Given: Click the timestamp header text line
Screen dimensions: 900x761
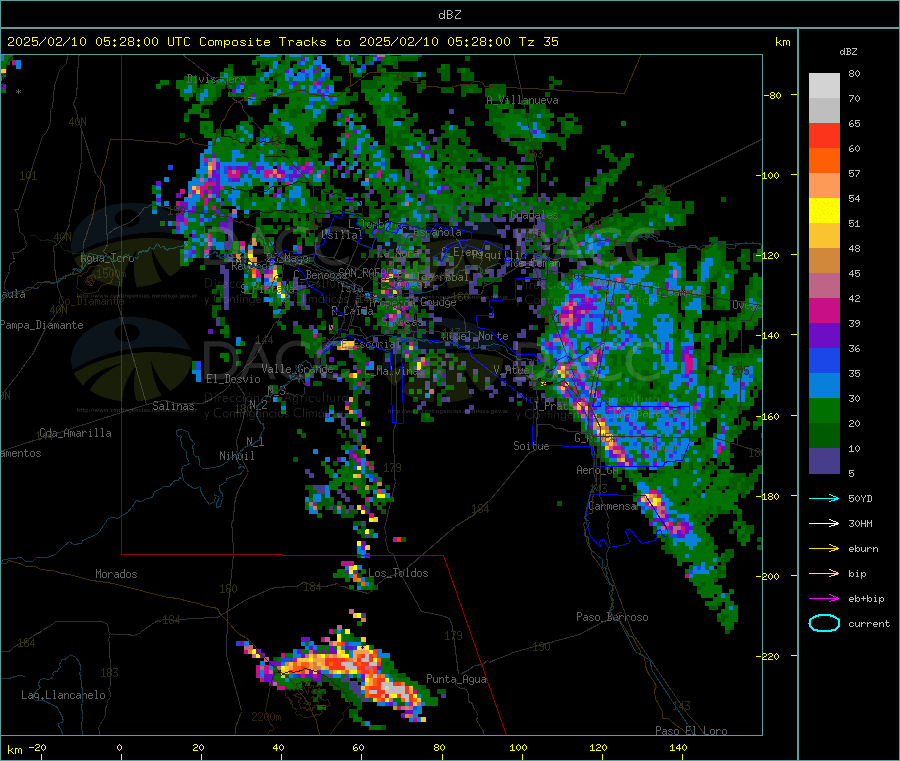Looking at the screenshot, I should tap(282, 42).
